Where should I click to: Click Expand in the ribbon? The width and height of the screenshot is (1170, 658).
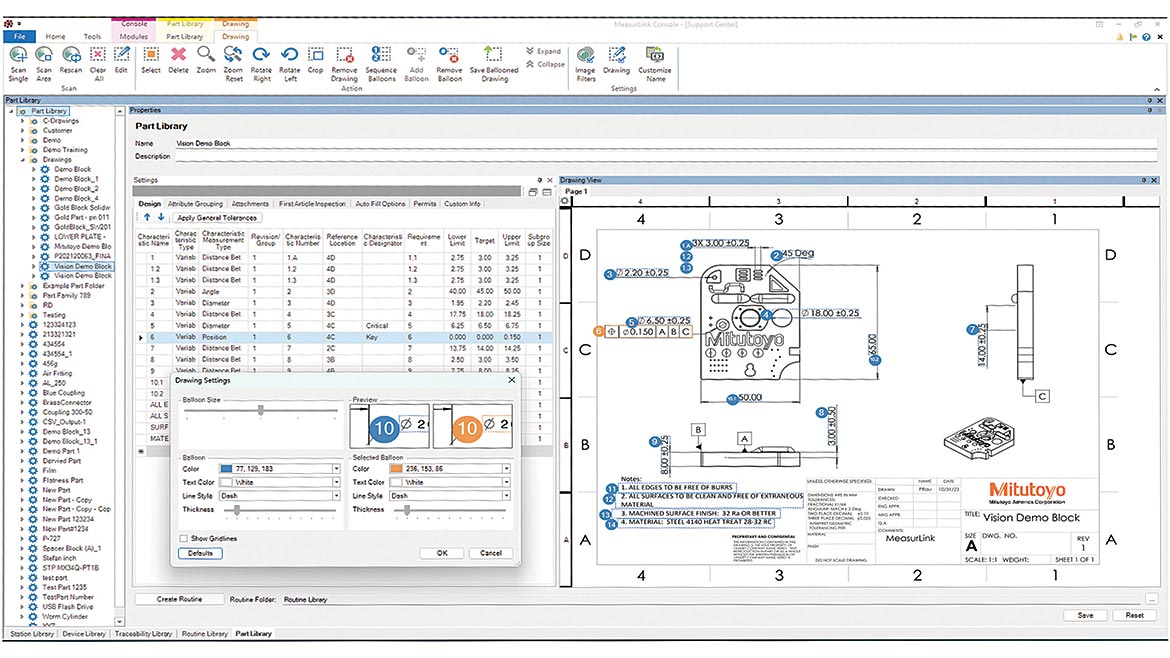point(543,51)
